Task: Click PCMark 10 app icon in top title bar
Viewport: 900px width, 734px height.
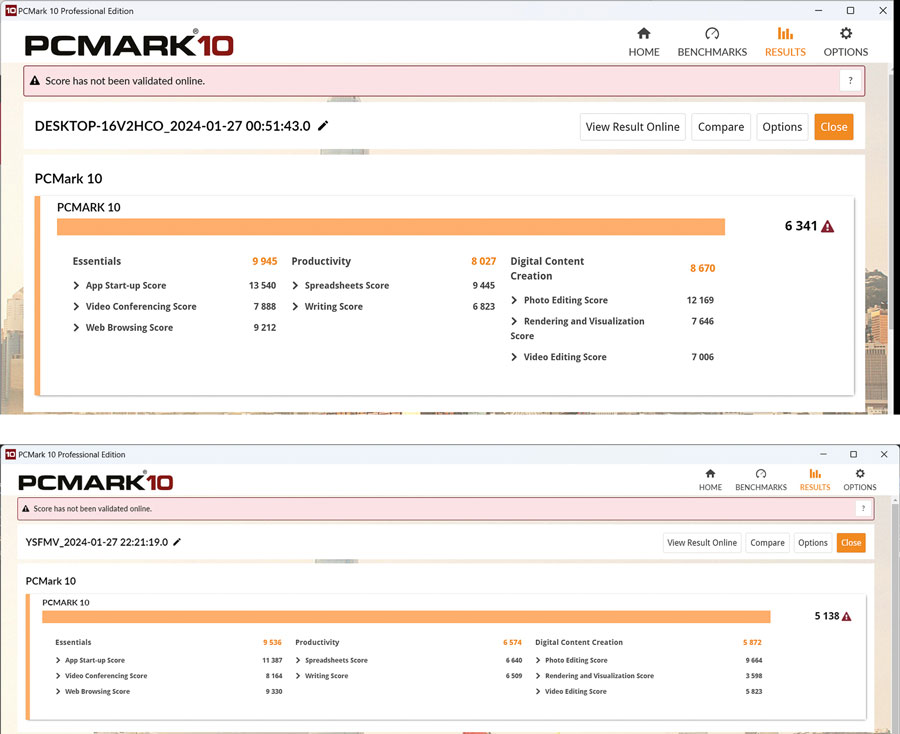Action: (x=10, y=10)
